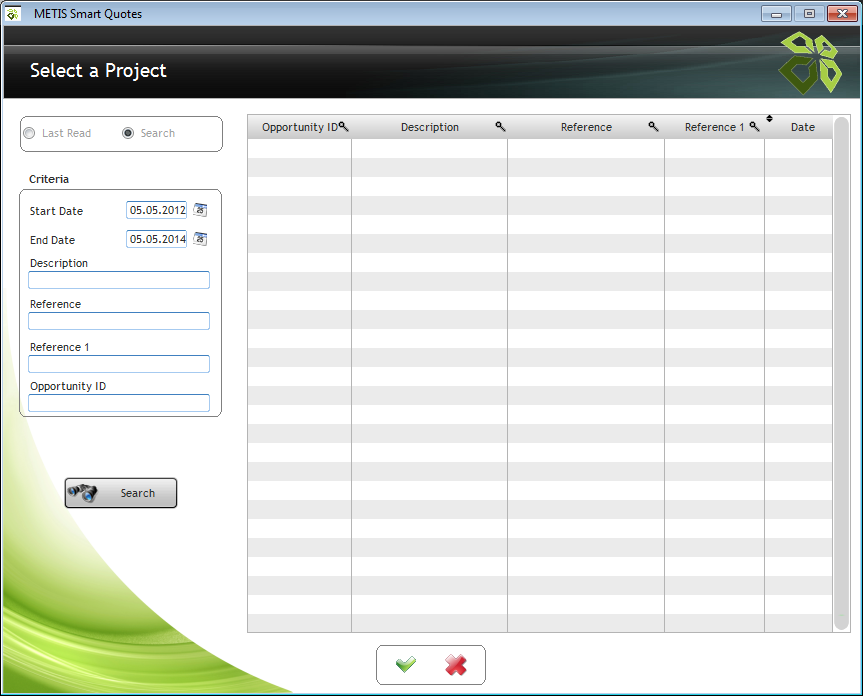Focus the End Date field
This screenshot has height=696, width=863.
coord(157,239)
